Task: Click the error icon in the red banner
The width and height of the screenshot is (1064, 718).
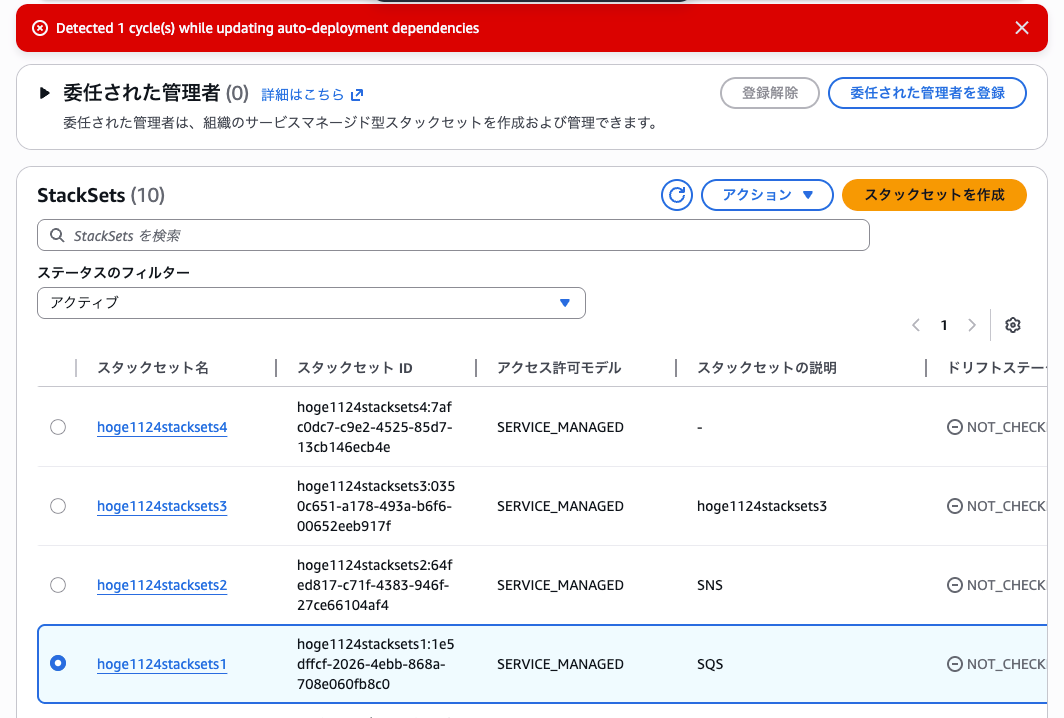Action: click(40, 28)
